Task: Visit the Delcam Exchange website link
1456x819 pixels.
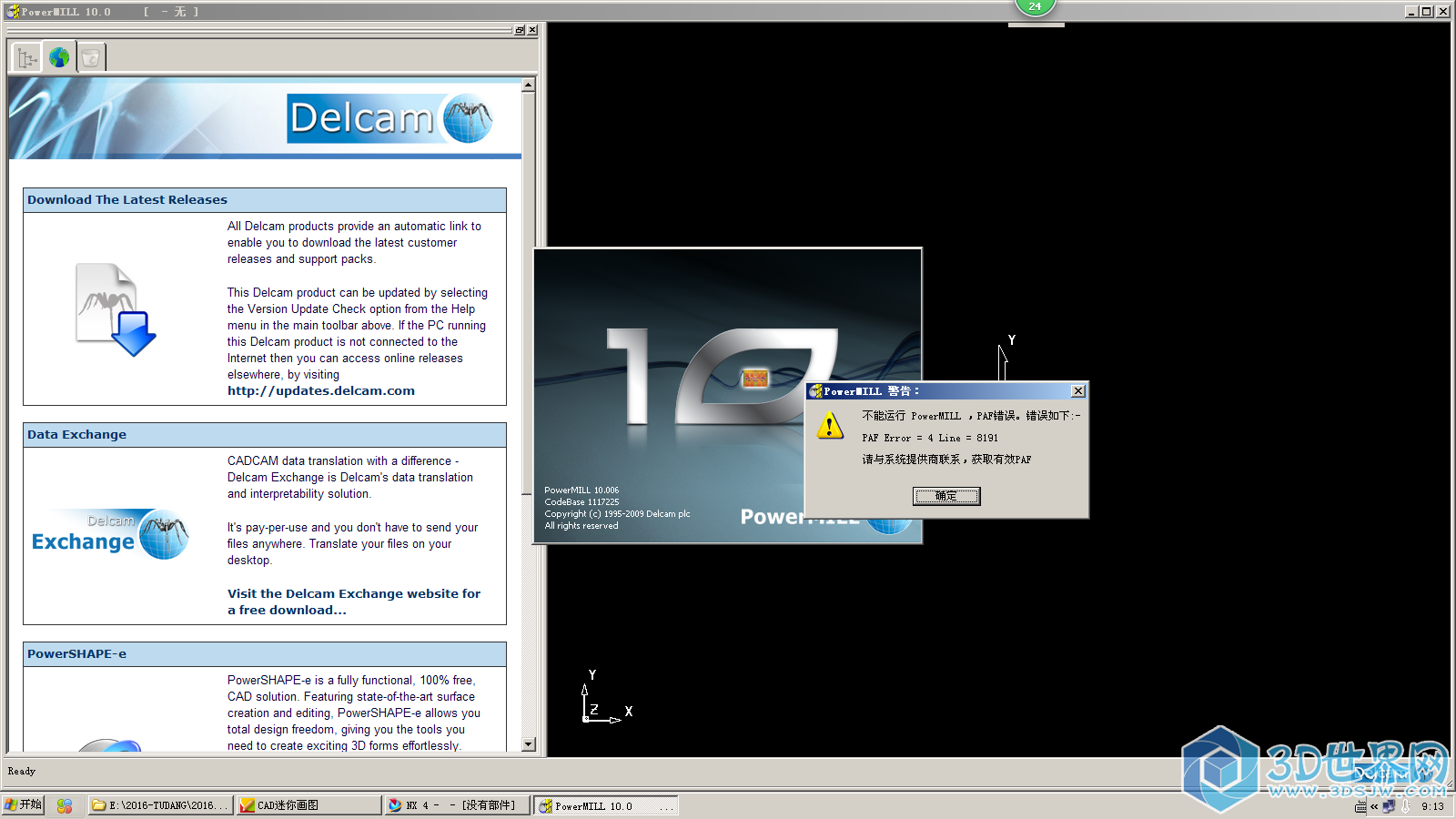Action: [354, 602]
